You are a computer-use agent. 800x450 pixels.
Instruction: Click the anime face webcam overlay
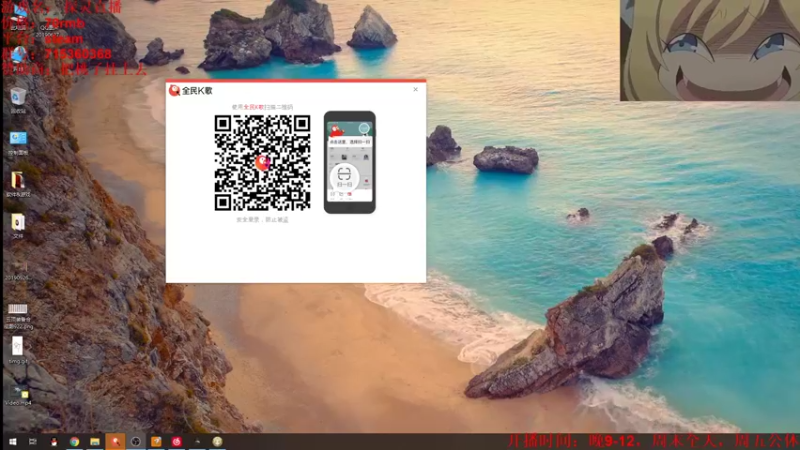(x=710, y=50)
